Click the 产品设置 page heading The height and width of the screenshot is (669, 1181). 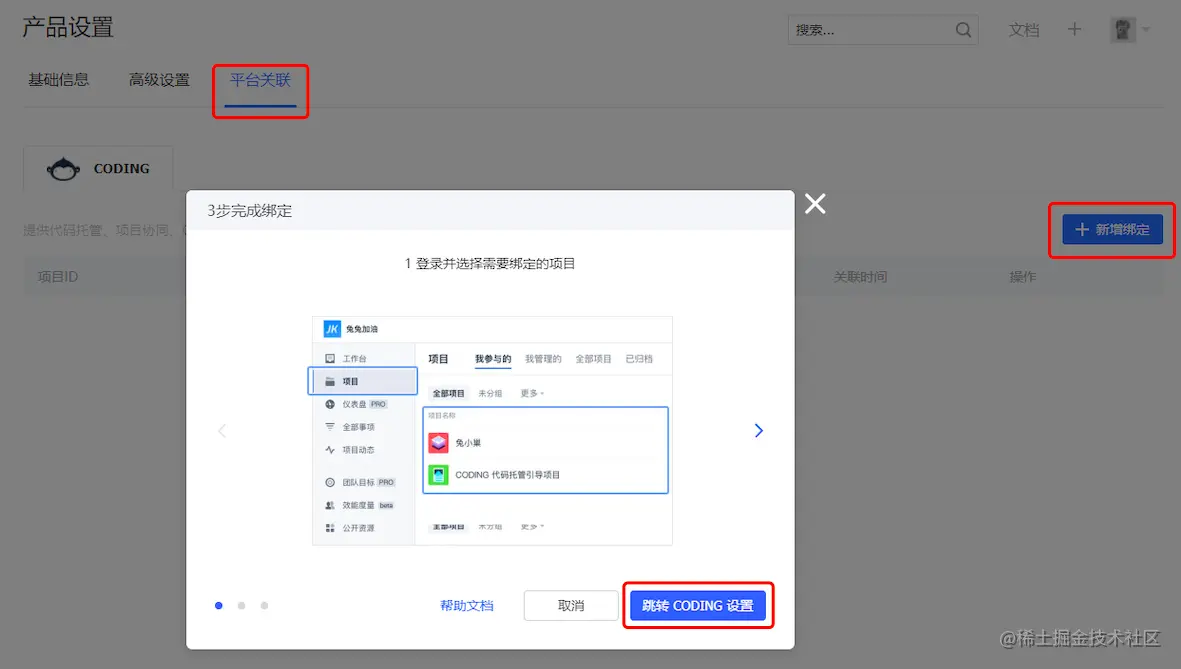point(68,27)
